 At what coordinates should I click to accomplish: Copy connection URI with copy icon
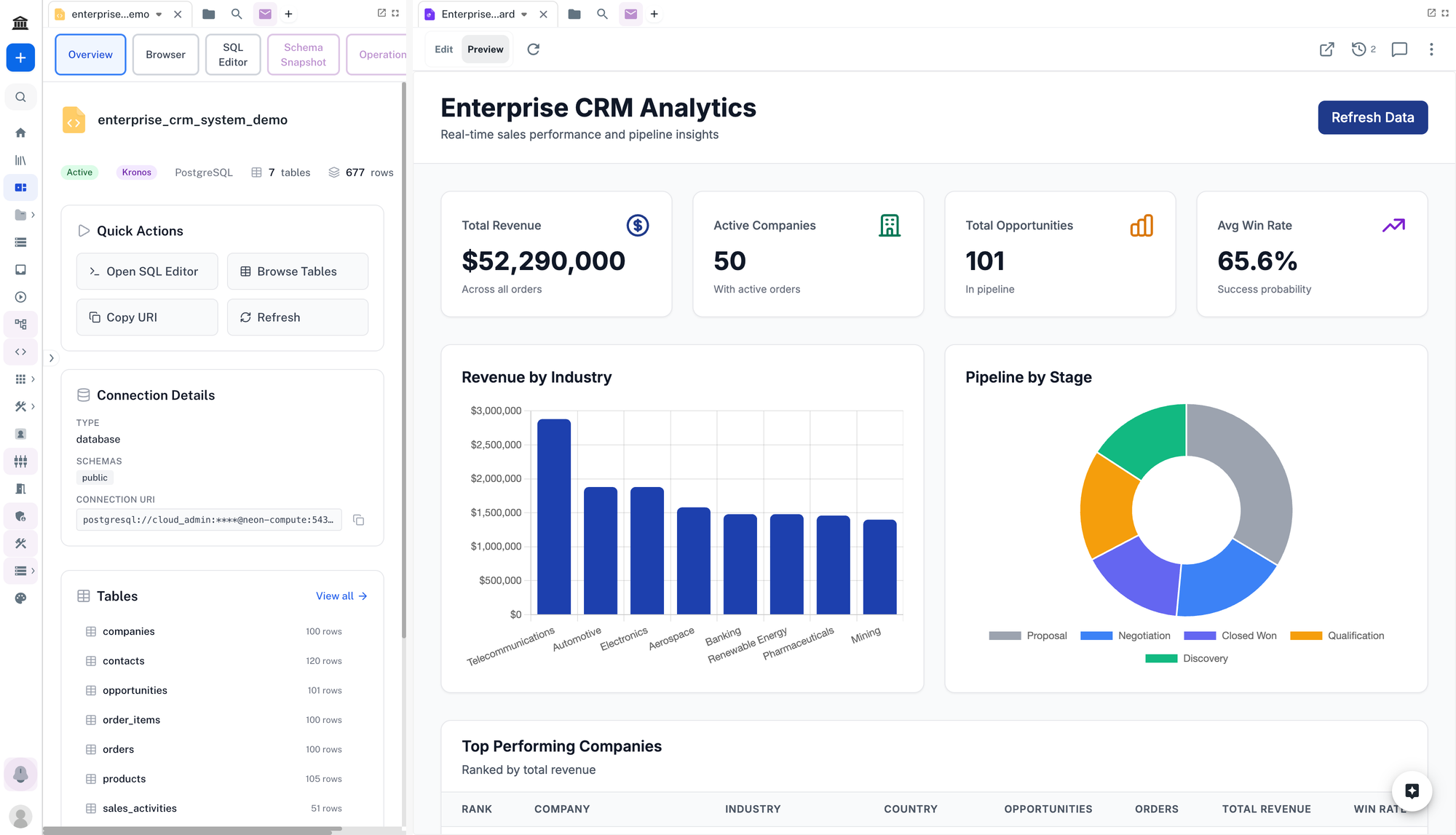point(358,520)
